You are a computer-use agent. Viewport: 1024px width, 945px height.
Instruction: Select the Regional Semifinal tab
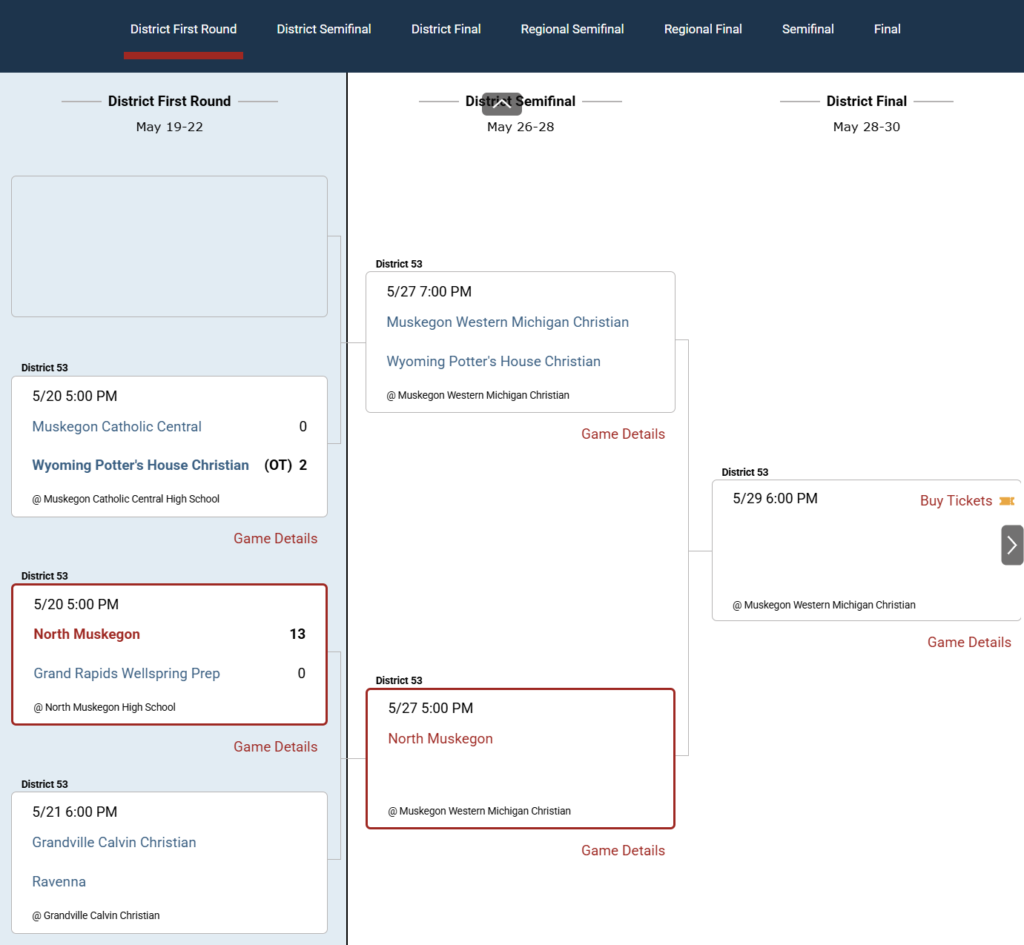(x=572, y=29)
